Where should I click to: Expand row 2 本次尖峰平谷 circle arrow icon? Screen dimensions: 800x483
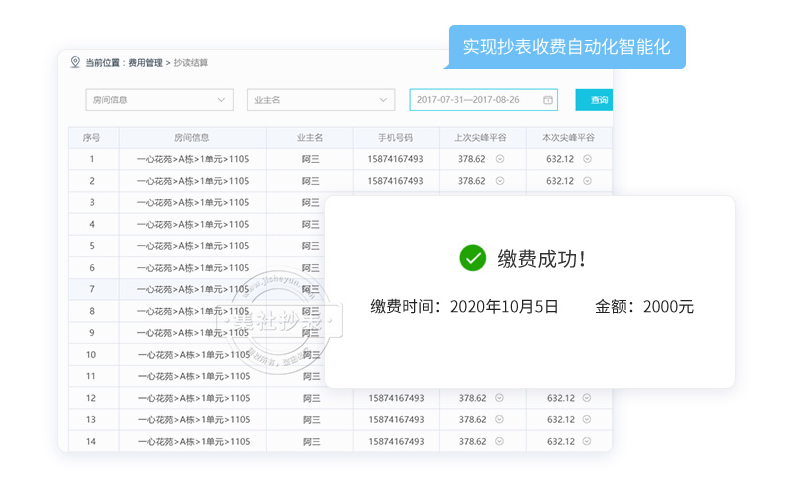pos(587,181)
